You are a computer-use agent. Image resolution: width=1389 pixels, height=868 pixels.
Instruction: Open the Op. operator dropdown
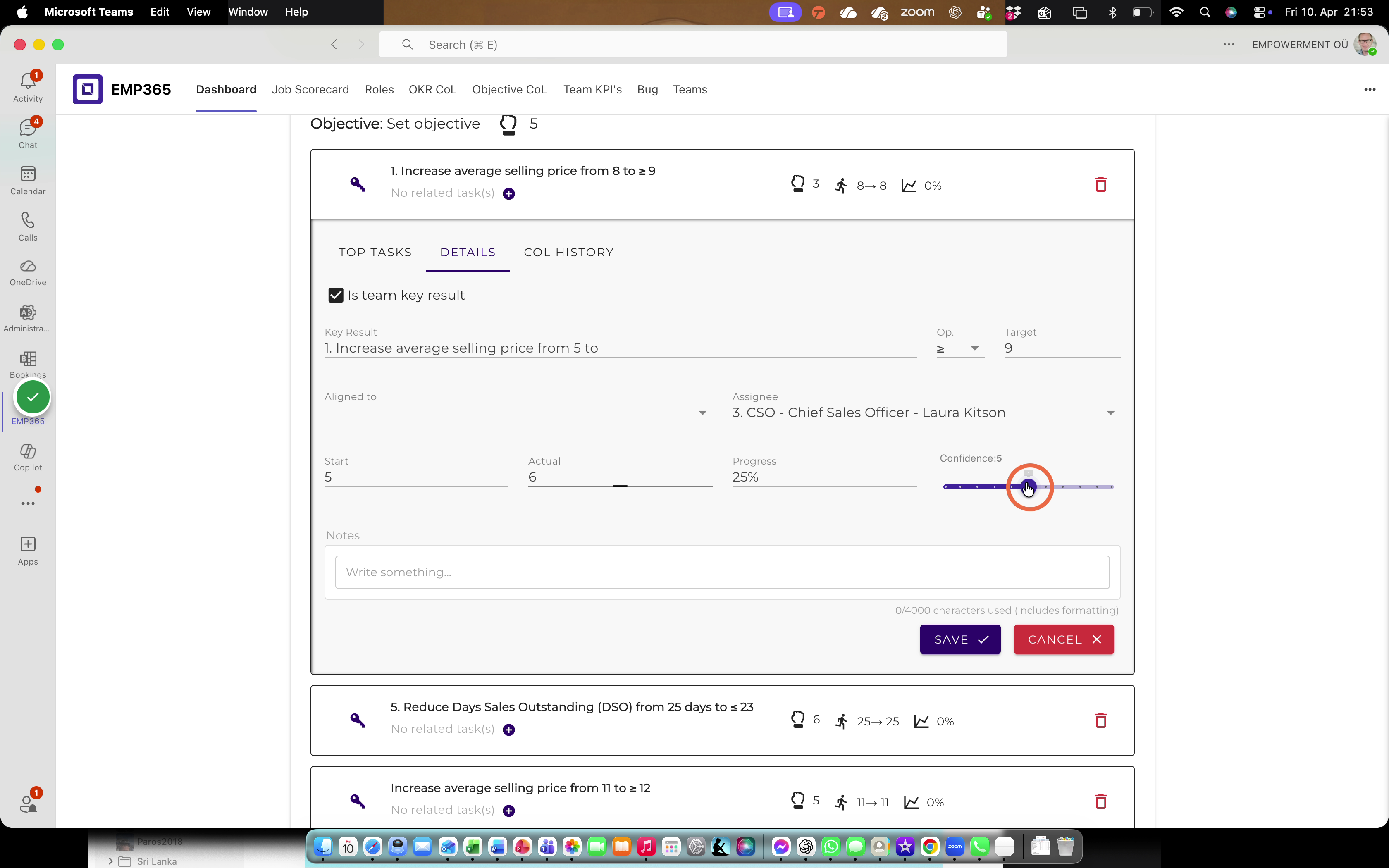(959, 348)
